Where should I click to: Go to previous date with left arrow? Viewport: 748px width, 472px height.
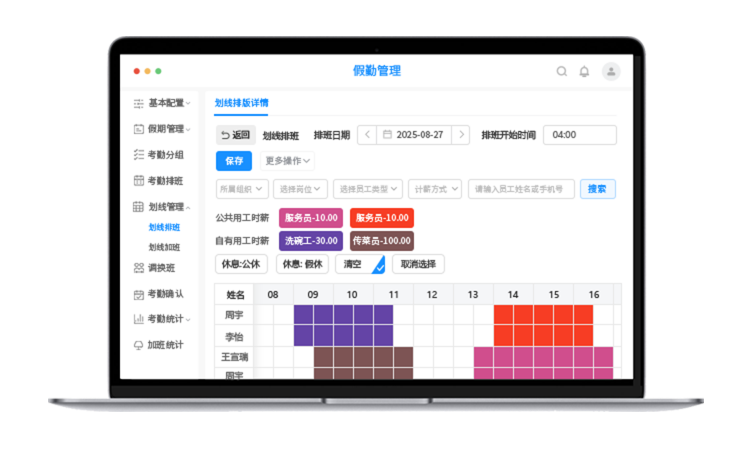pos(367,135)
